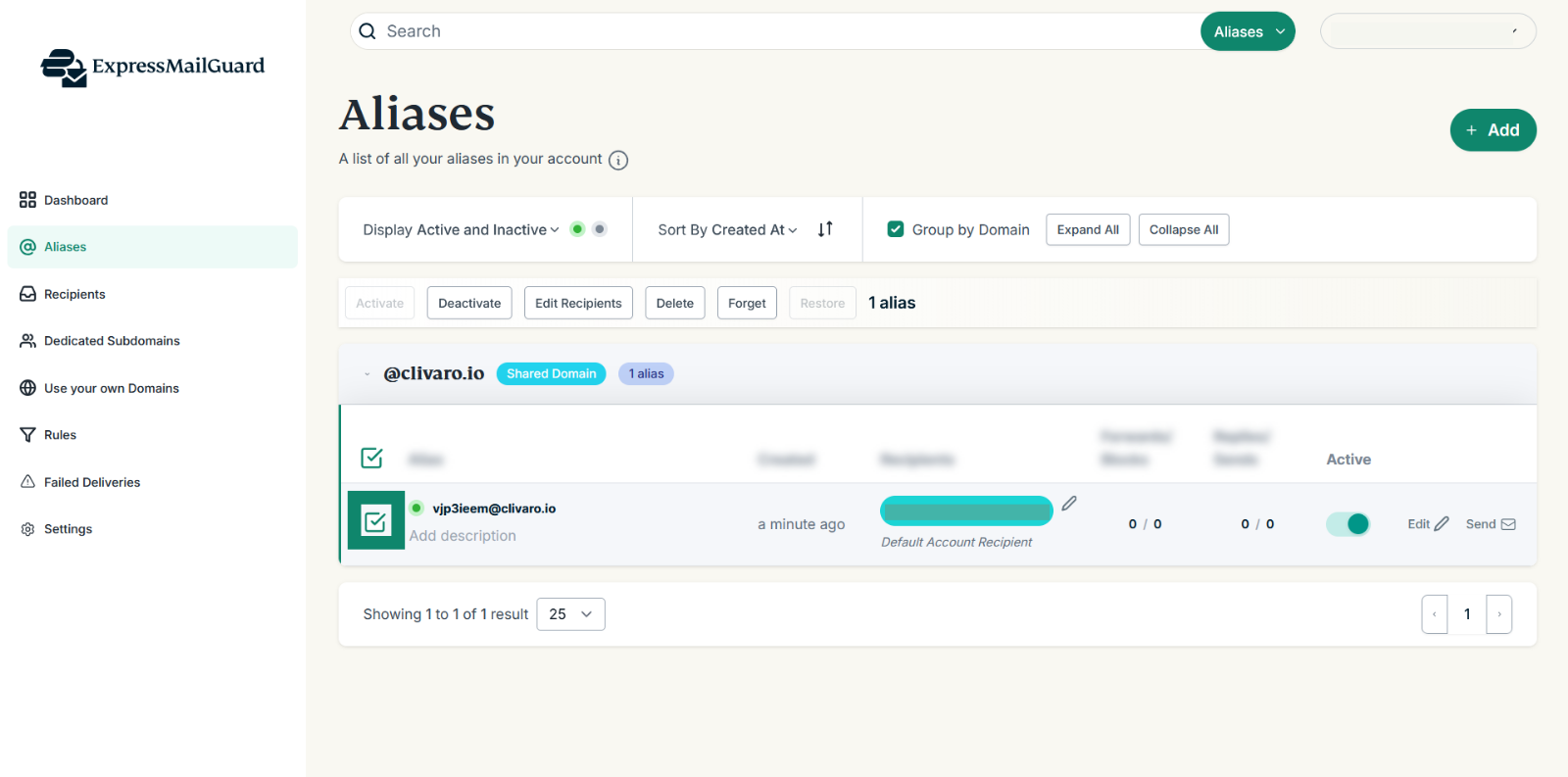Click the Rules funnel icon

coord(27,435)
